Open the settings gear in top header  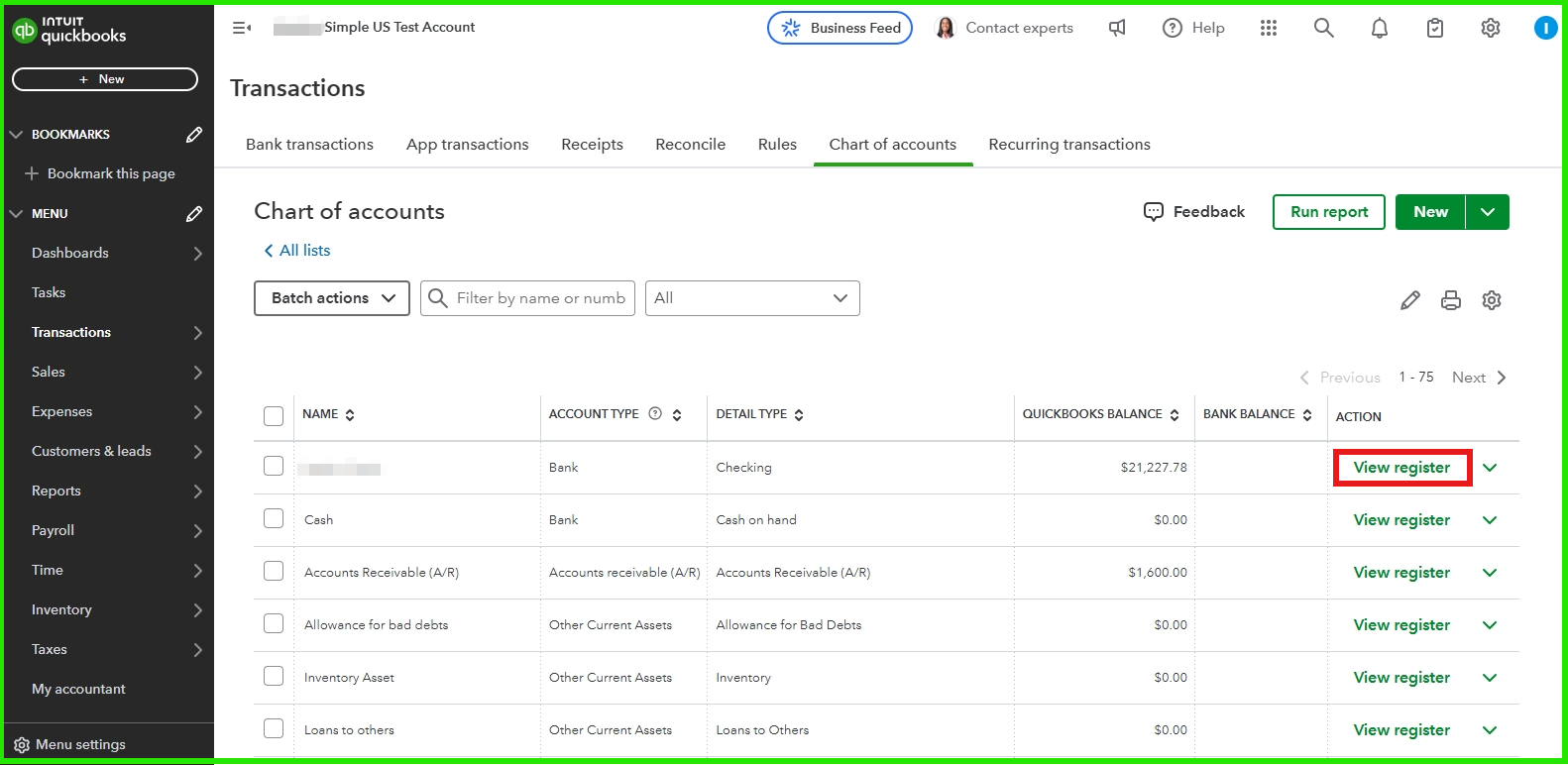coord(1491,28)
